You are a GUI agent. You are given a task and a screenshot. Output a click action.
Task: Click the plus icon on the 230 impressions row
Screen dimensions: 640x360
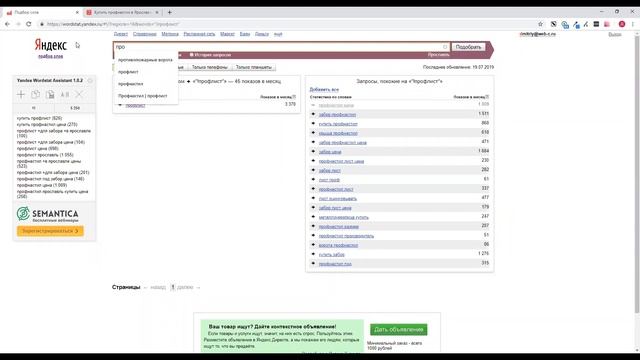(x=313, y=161)
